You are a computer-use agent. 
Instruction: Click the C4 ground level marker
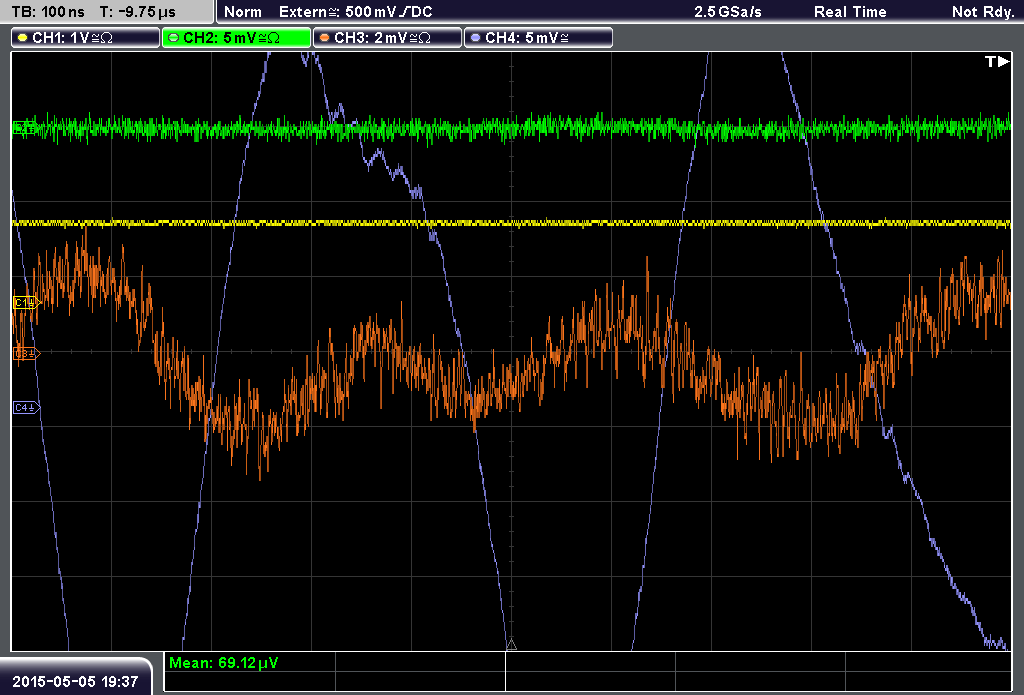click(27, 408)
